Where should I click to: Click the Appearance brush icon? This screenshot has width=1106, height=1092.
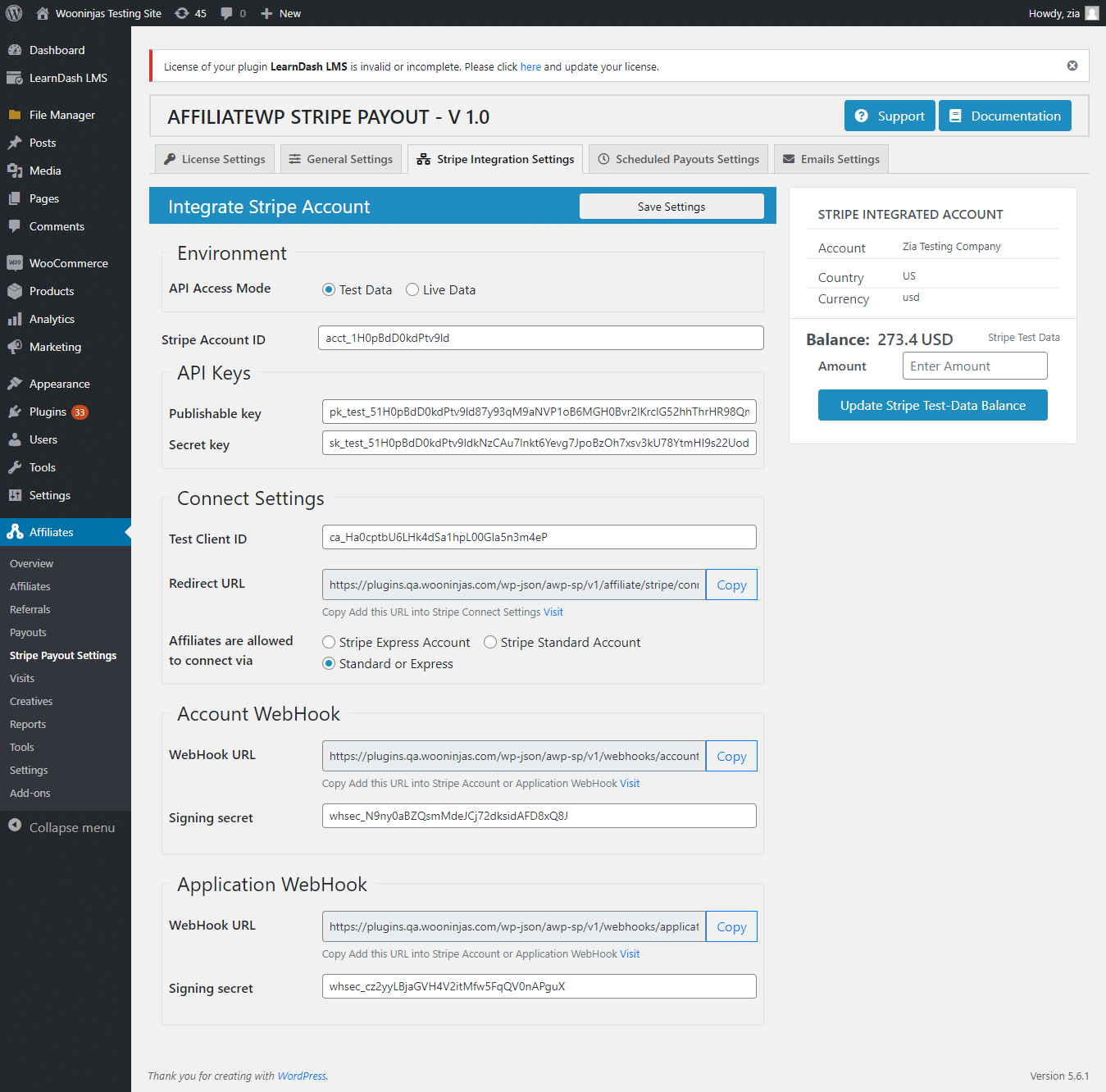(15, 384)
